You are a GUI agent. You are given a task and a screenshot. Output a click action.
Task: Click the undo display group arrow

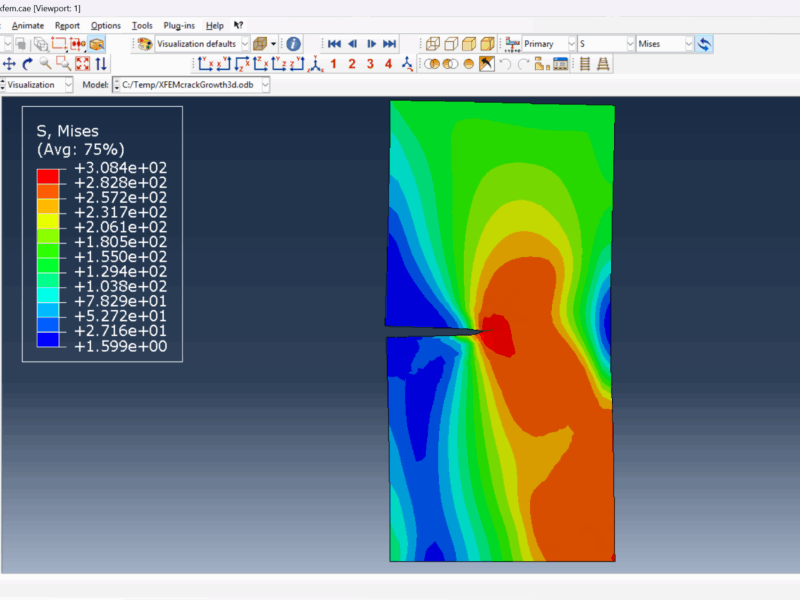pyautogui.click(x=505, y=64)
